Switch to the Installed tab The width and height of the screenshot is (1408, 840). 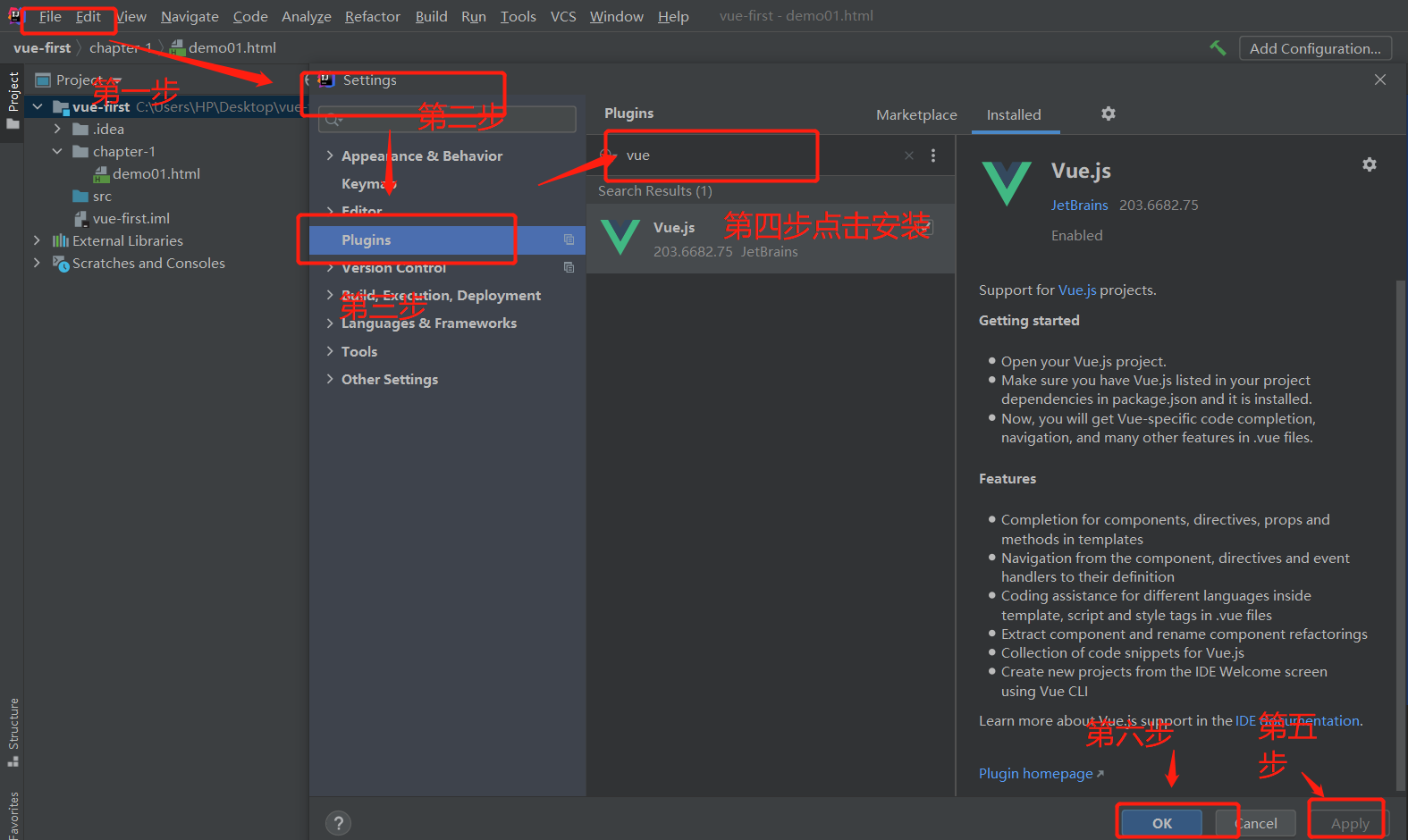pyautogui.click(x=1014, y=115)
